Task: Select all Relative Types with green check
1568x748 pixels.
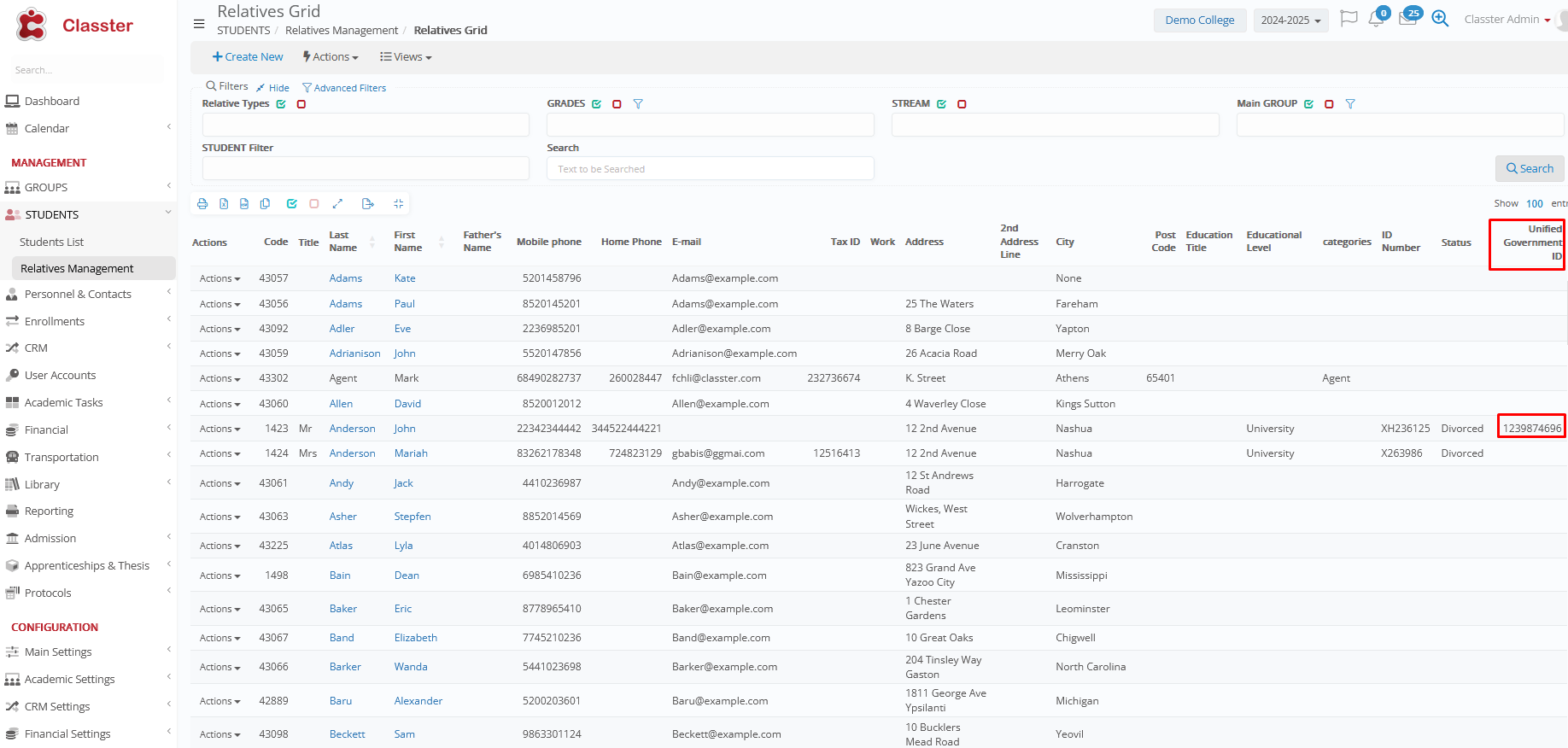Action: tap(281, 104)
